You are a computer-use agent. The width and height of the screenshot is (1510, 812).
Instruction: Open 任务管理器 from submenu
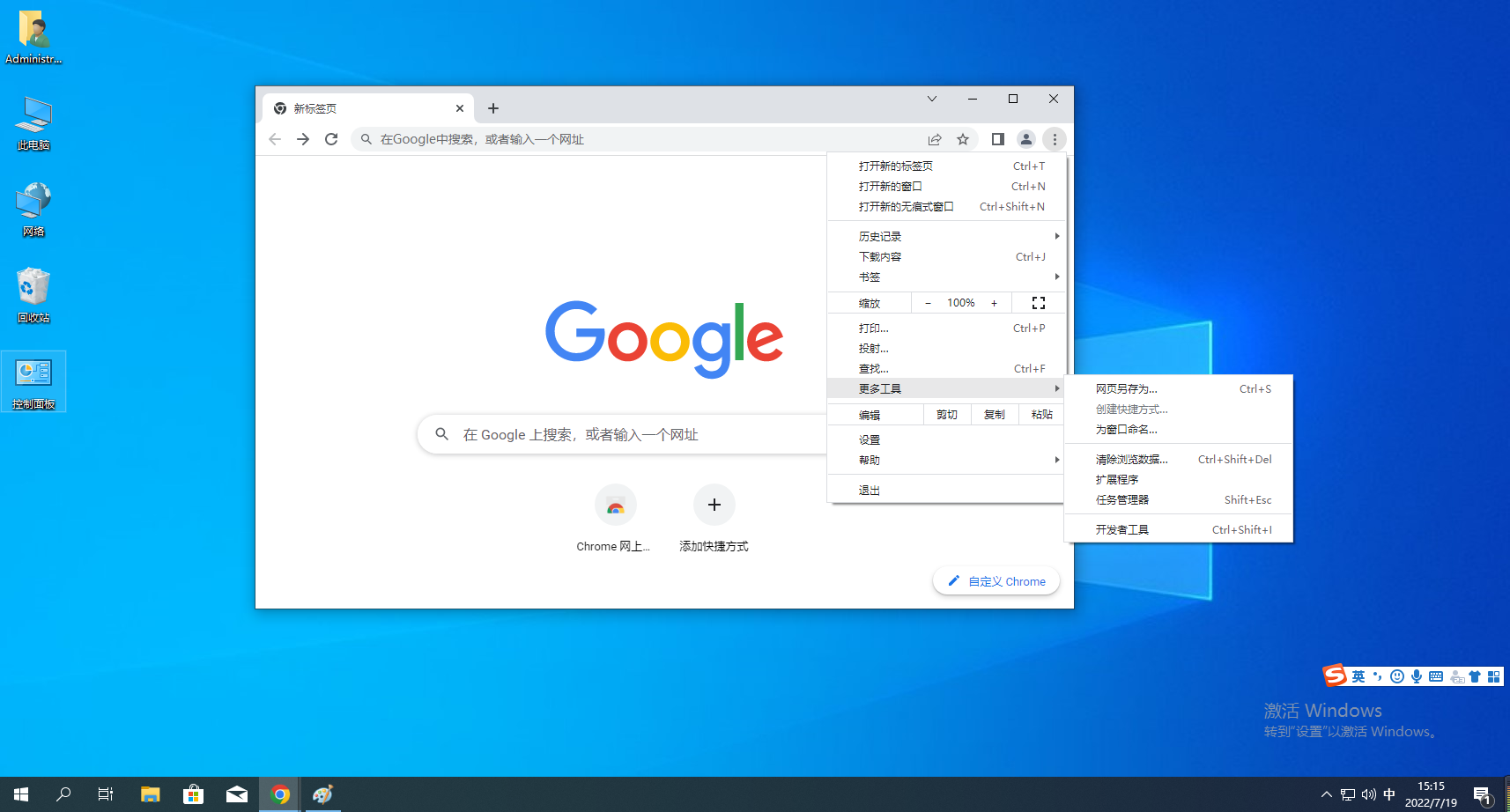point(1179,499)
